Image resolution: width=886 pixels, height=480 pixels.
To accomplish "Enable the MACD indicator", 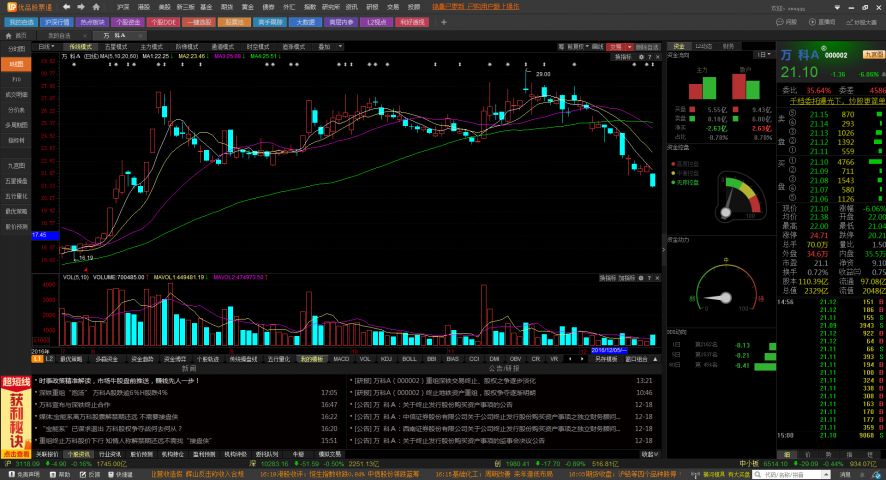I will pos(341,359).
